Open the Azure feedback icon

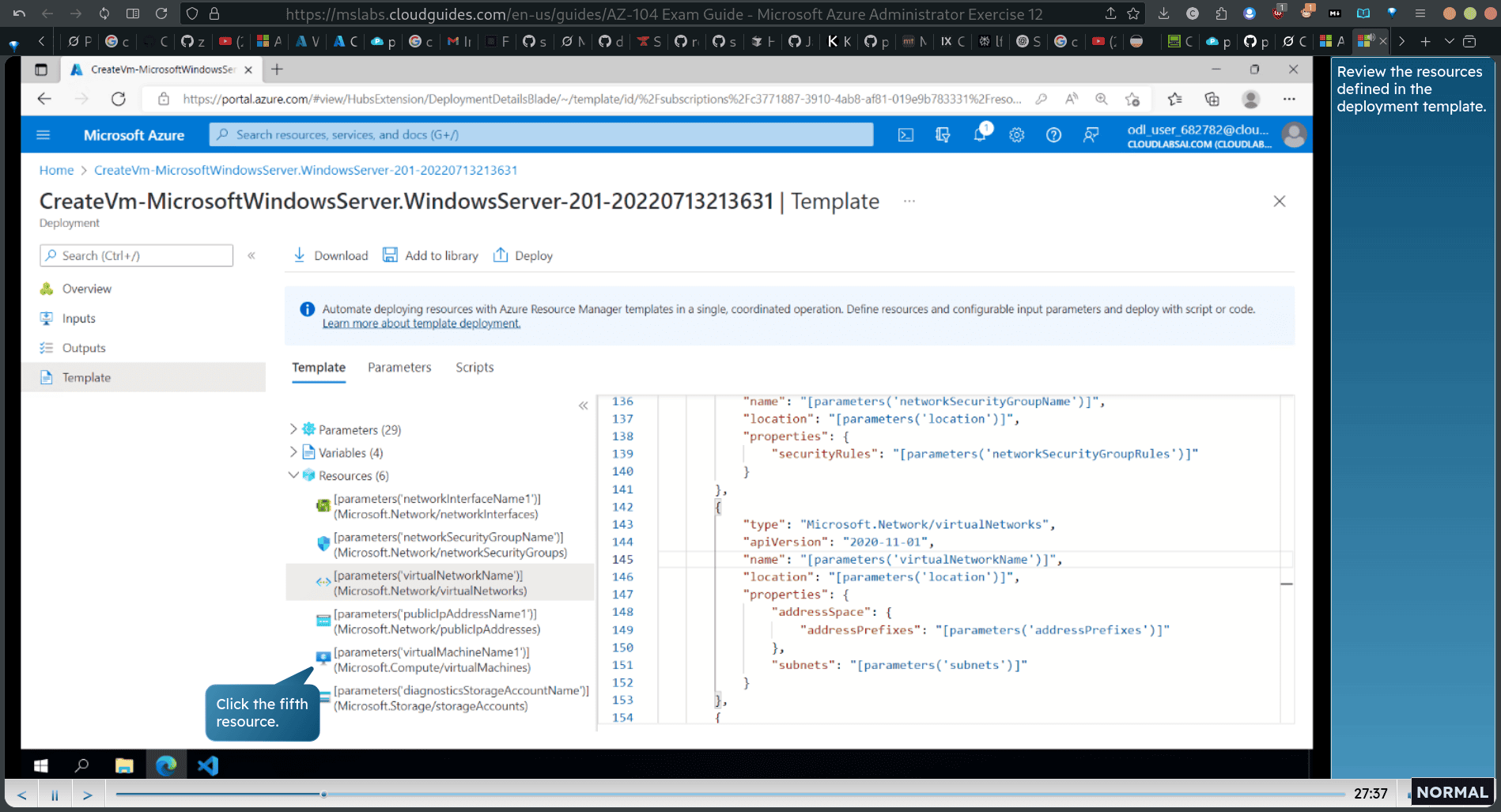[x=1091, y=135]
